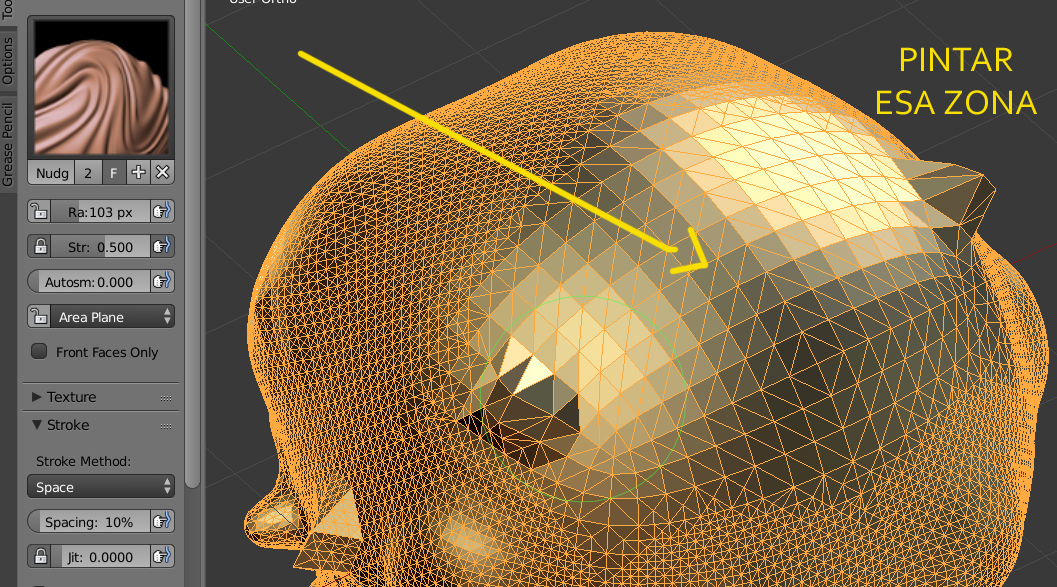This screenshot has width=1057, height=587.
Task: Enable Front Faces Only checkbox
Action: pos(39,352)
